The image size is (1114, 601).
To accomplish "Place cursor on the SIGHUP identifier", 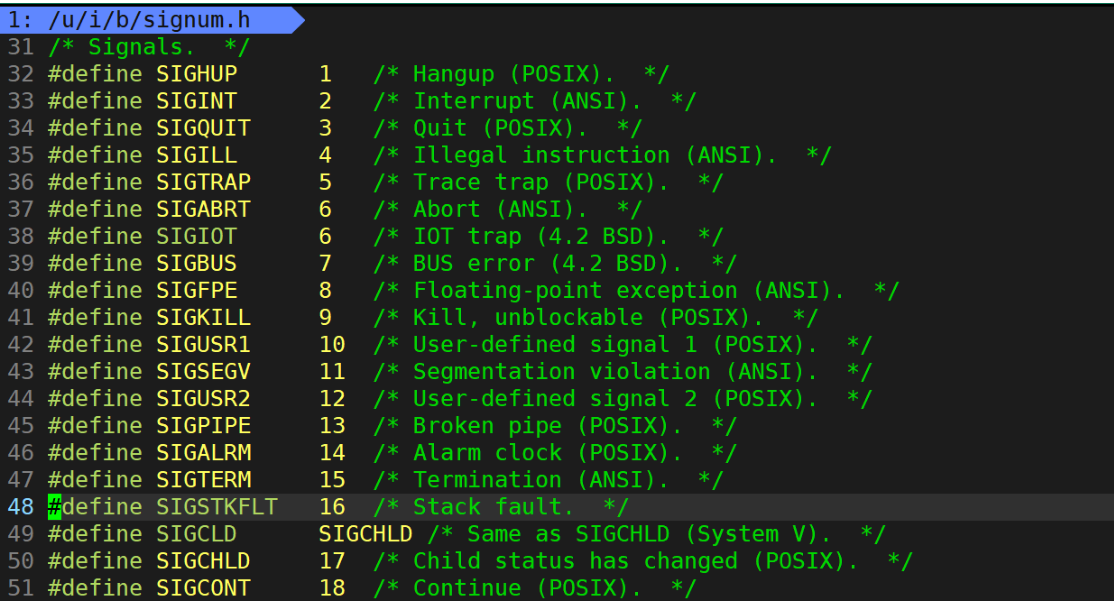I will 197,74.
